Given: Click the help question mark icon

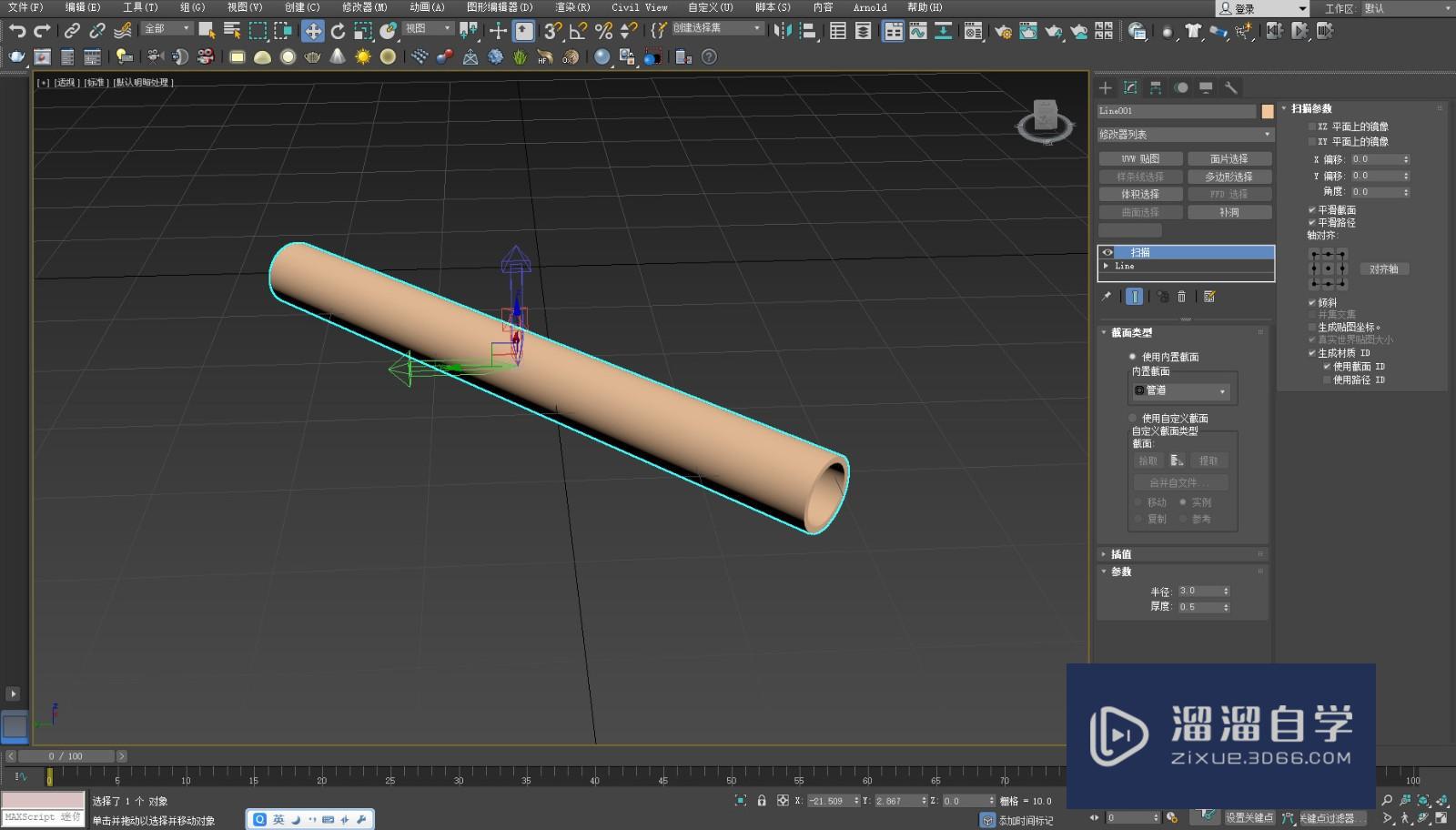Looking at the screenshot, I should coord(710,56).
